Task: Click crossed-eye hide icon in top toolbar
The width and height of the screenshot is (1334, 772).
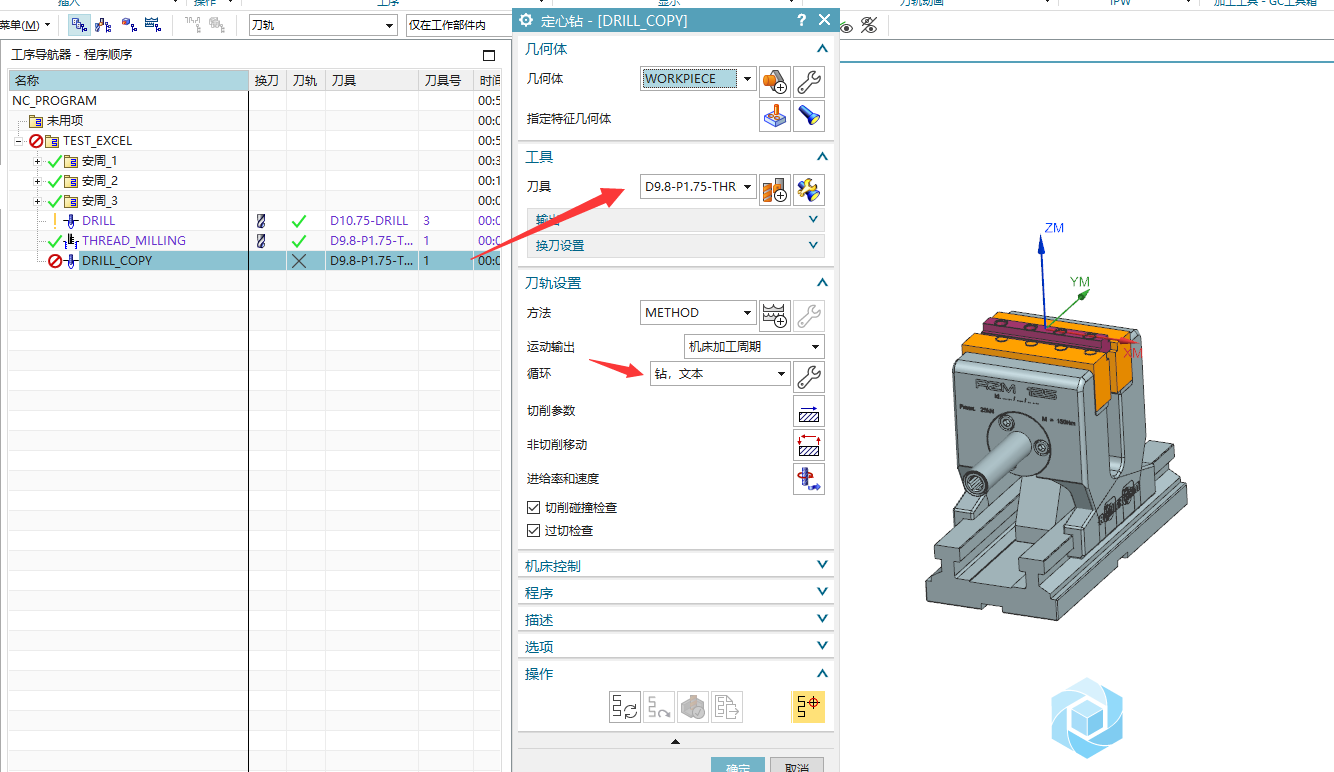Action: pyautogui.click(x=869, y=26)
